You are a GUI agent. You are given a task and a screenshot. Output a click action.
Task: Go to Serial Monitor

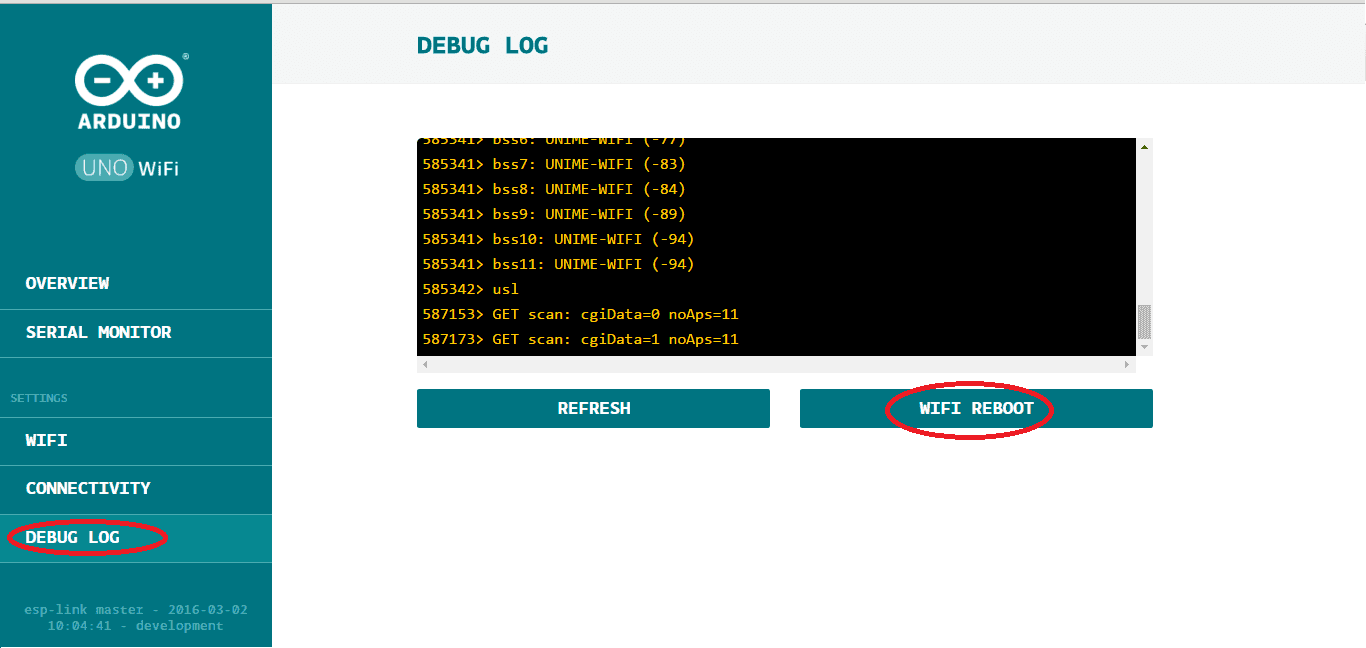click(98, 332)
